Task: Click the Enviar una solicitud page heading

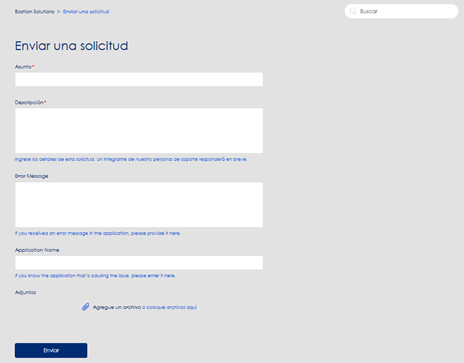Action: click(71, 46)
